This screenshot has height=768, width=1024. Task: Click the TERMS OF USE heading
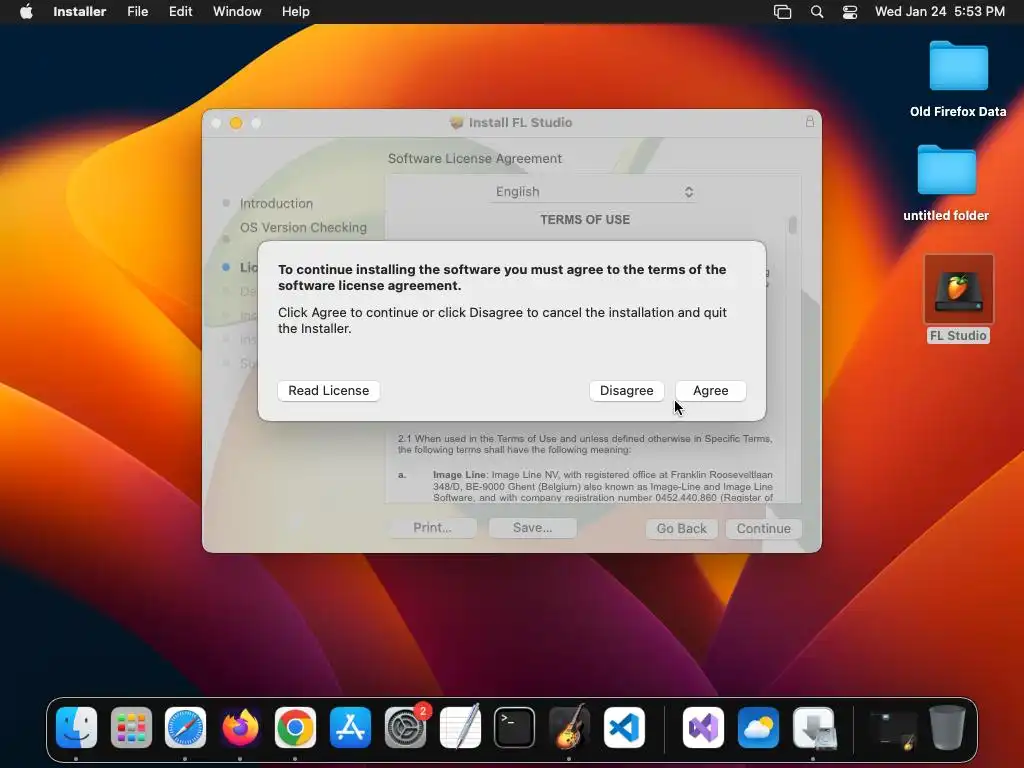click(584, 220)
